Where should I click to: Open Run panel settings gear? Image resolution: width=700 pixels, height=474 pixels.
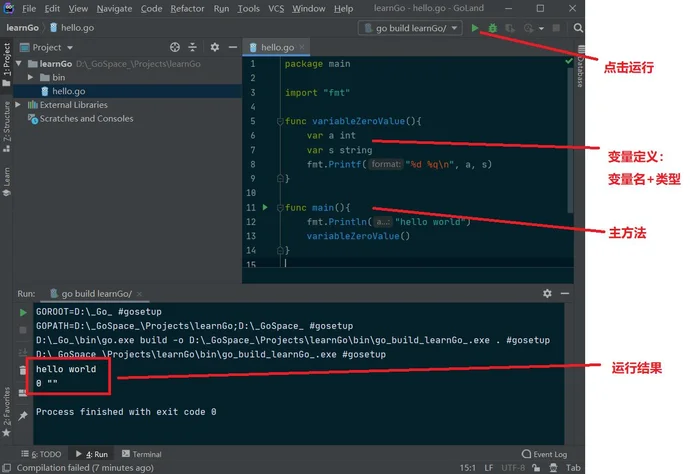(547, 293)
